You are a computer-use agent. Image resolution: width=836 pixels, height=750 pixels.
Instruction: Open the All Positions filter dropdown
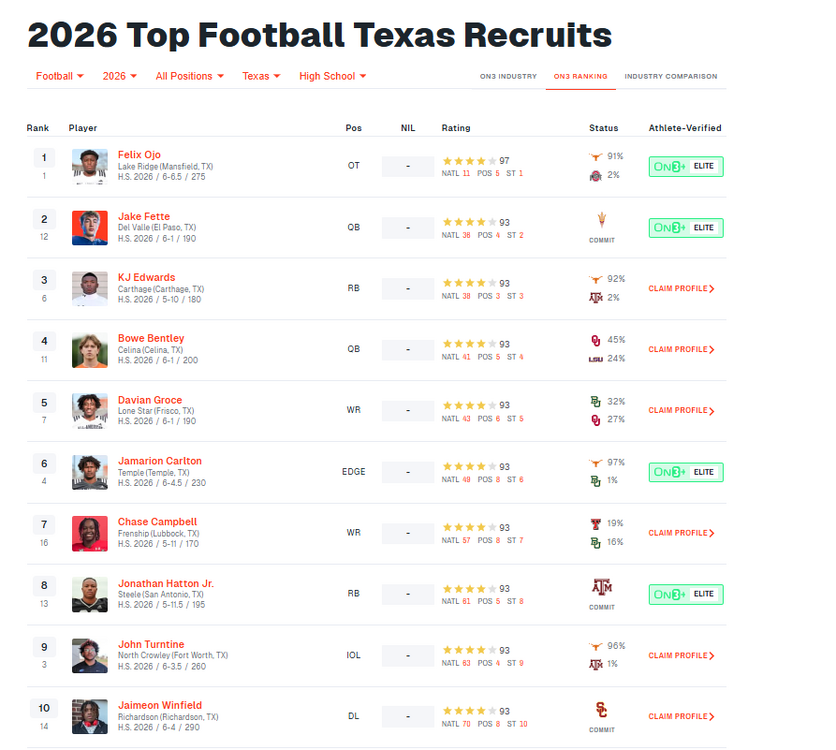(x=189, y=76)
